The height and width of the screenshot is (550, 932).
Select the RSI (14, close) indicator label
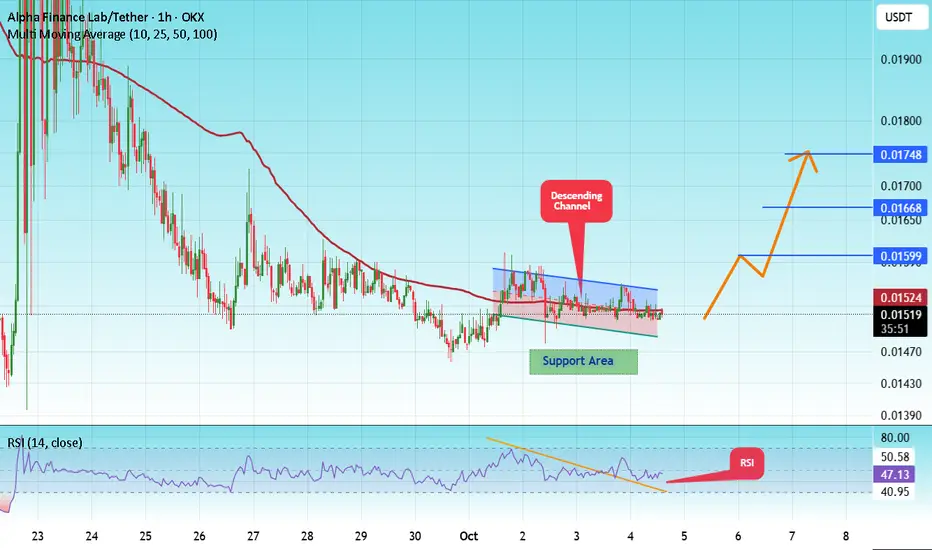coord(45,442)
